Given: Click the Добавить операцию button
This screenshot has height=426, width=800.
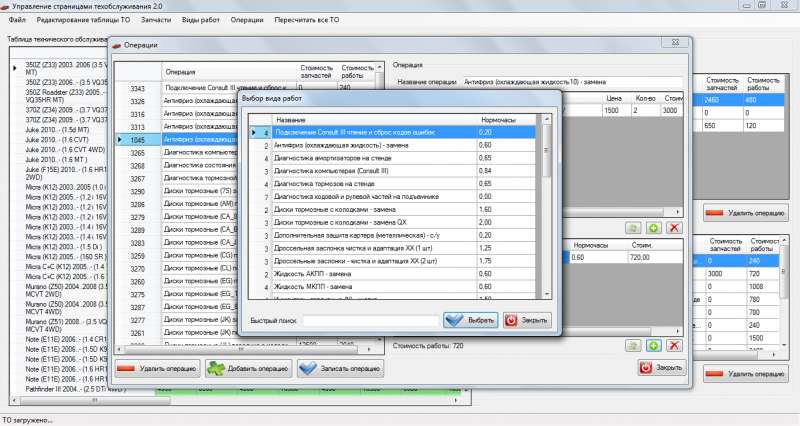Looking at the screenshot, I should click(248, 368).
